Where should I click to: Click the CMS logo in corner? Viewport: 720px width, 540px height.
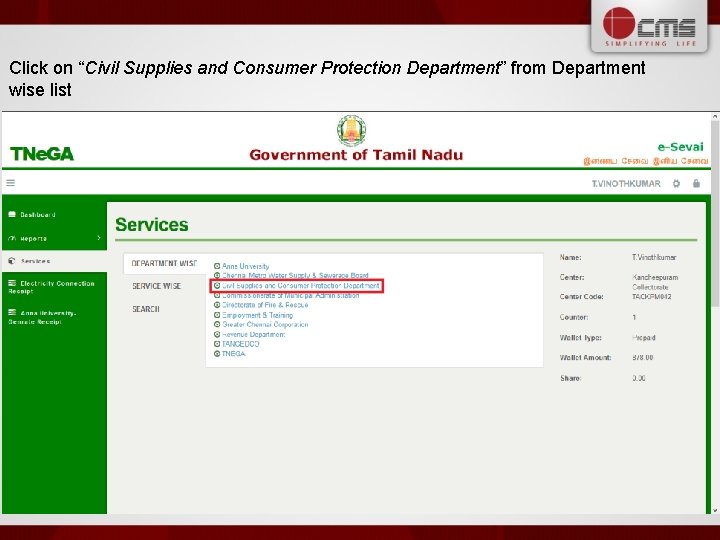pos(649,27)
